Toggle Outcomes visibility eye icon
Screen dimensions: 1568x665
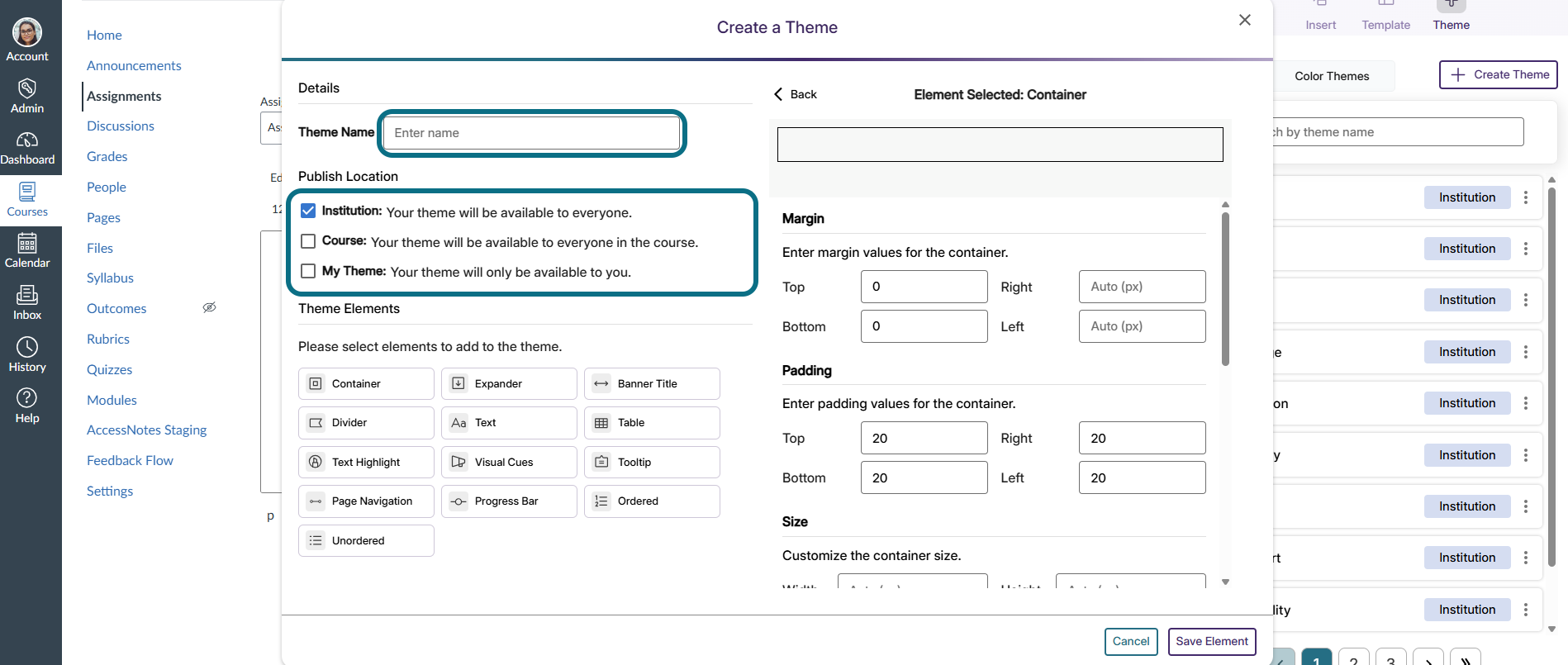pyautogui.click(x=210, y=307)
